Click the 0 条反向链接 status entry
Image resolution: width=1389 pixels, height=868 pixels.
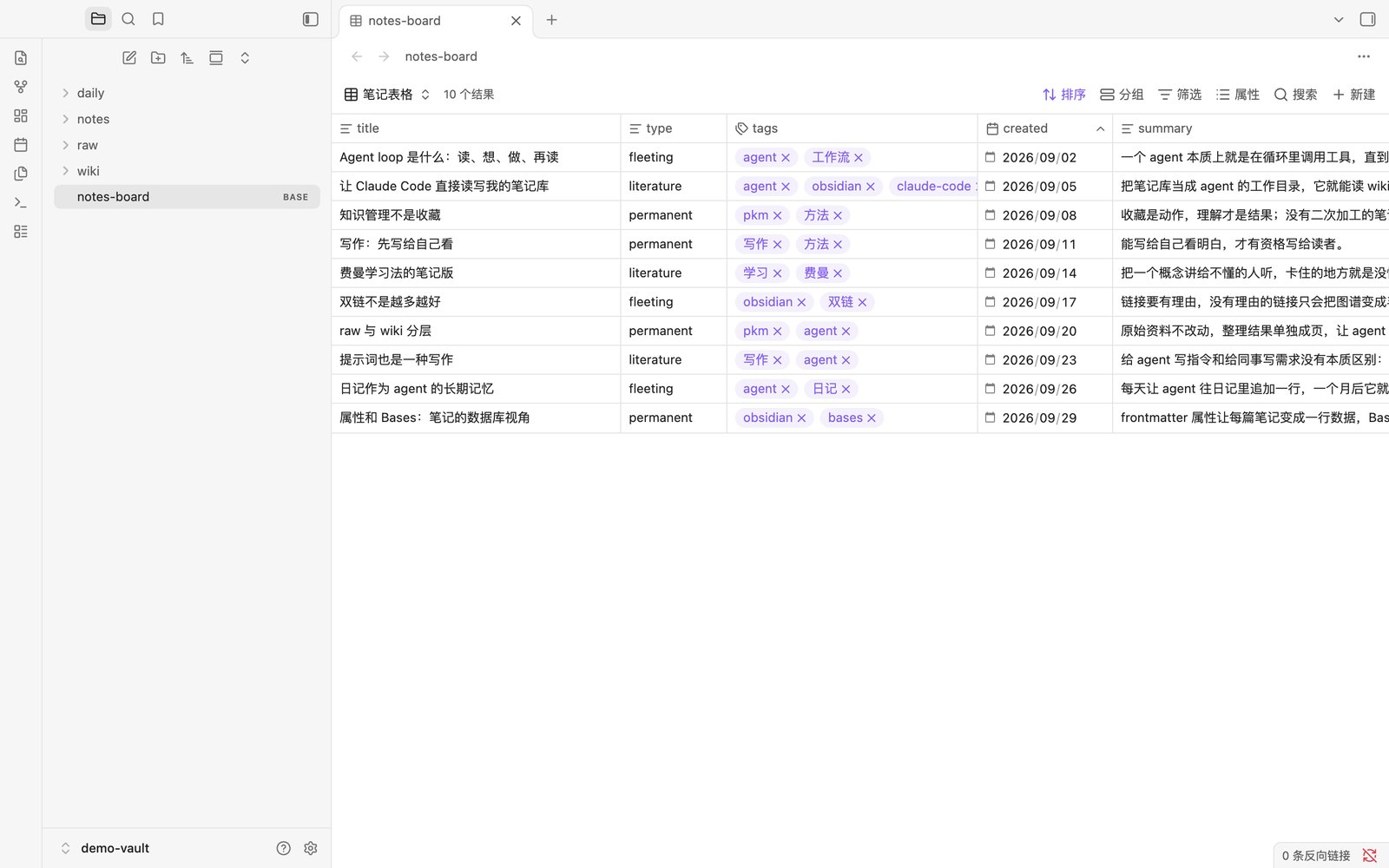pyautogui.click(x=1316, y=855)
